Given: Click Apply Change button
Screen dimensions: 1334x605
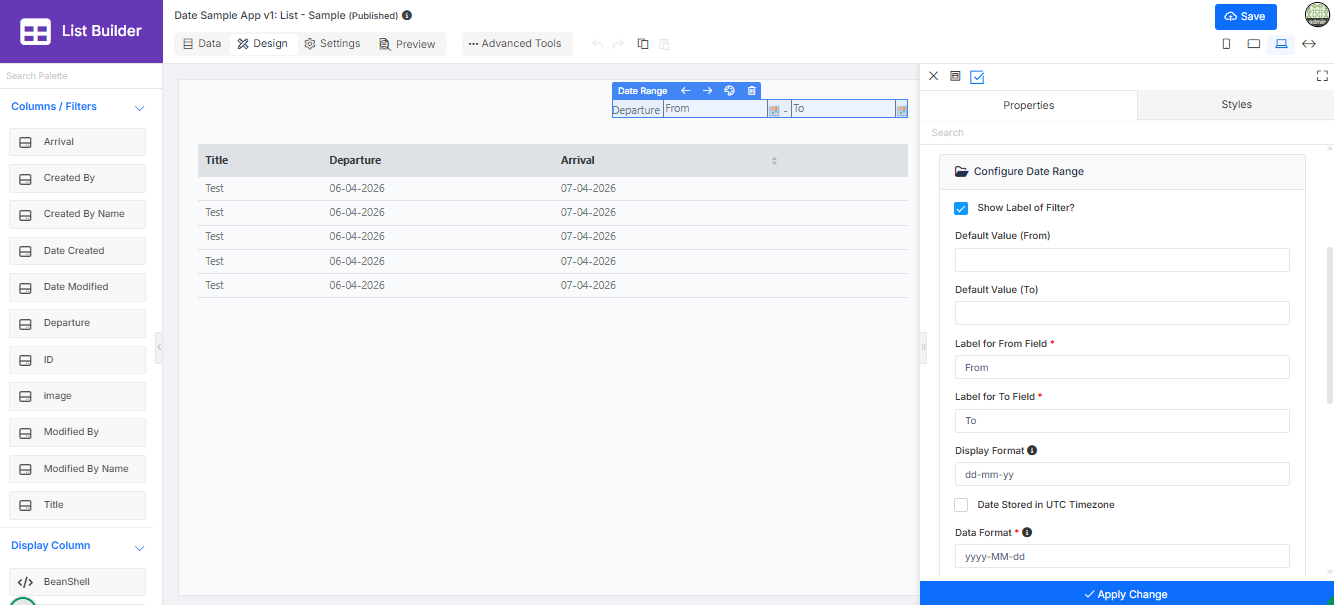Looking at the screenshot, I should pyautogui.click(x=1126, y=594).
